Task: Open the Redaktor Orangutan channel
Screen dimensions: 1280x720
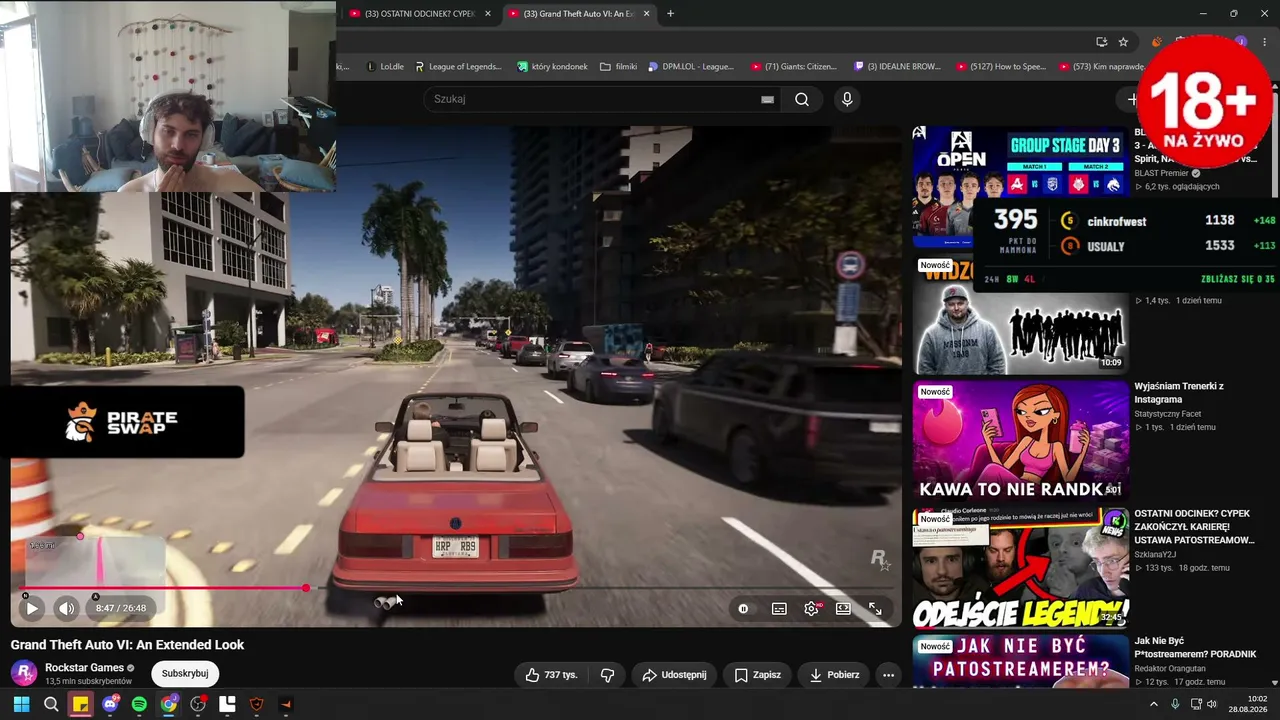Action: coord(1170,669)
